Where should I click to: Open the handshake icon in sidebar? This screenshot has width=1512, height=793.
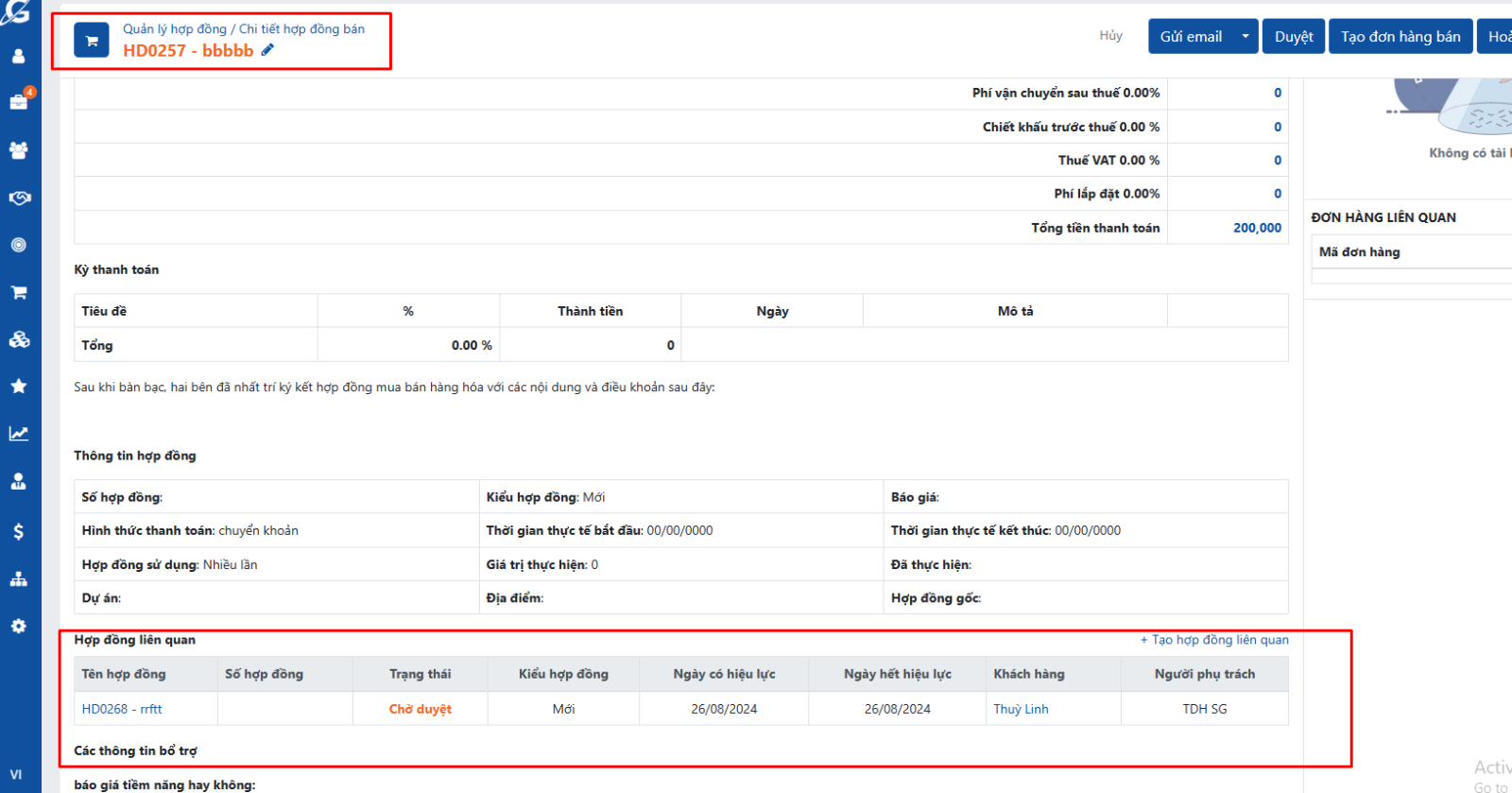tap(19, 198)
